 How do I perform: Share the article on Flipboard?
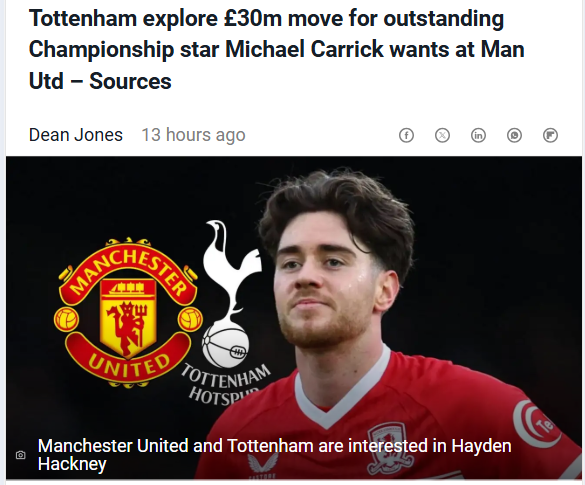pos(550,135)
